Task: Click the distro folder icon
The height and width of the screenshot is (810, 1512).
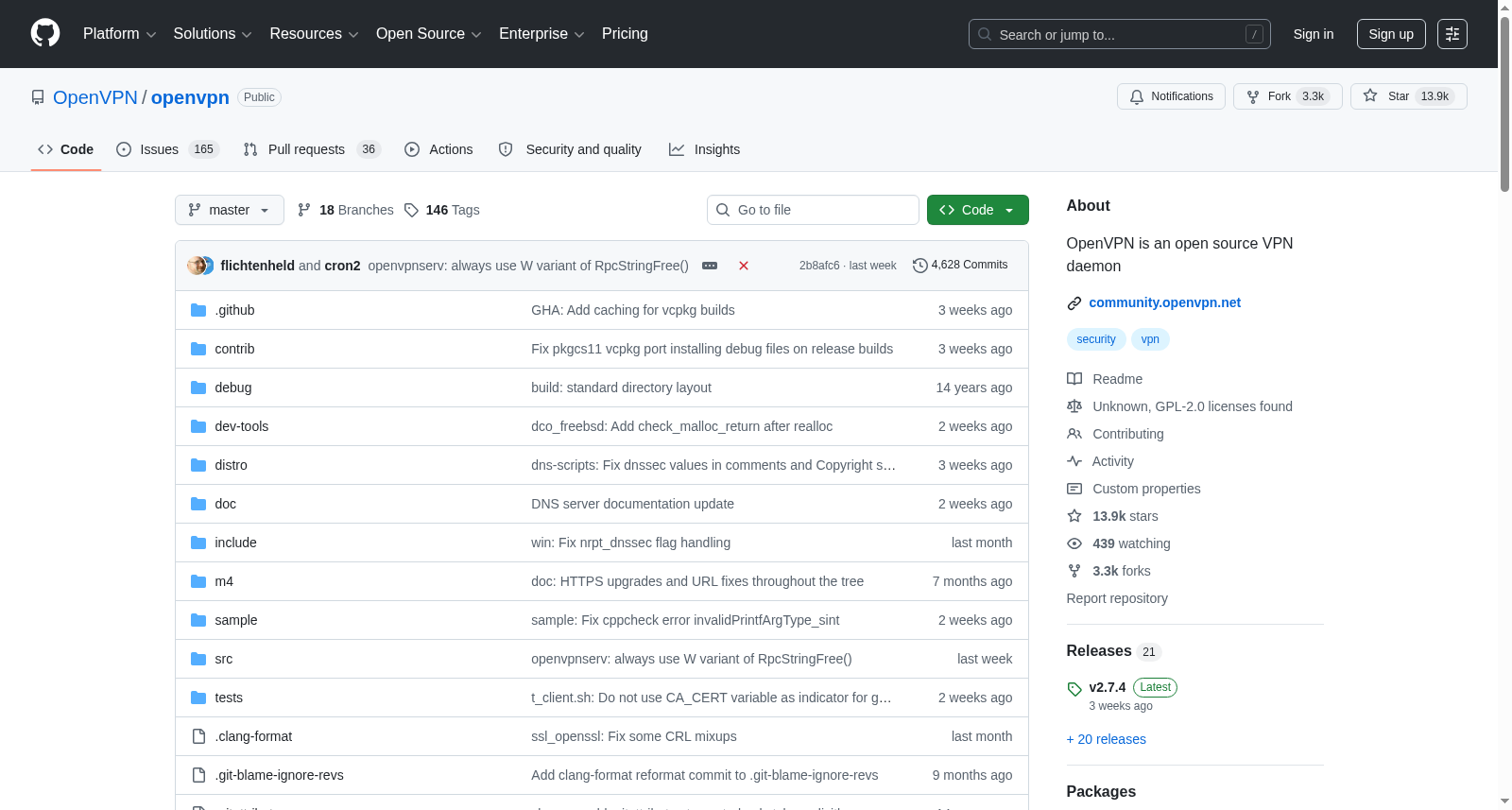Action: (x=198, y=465)
